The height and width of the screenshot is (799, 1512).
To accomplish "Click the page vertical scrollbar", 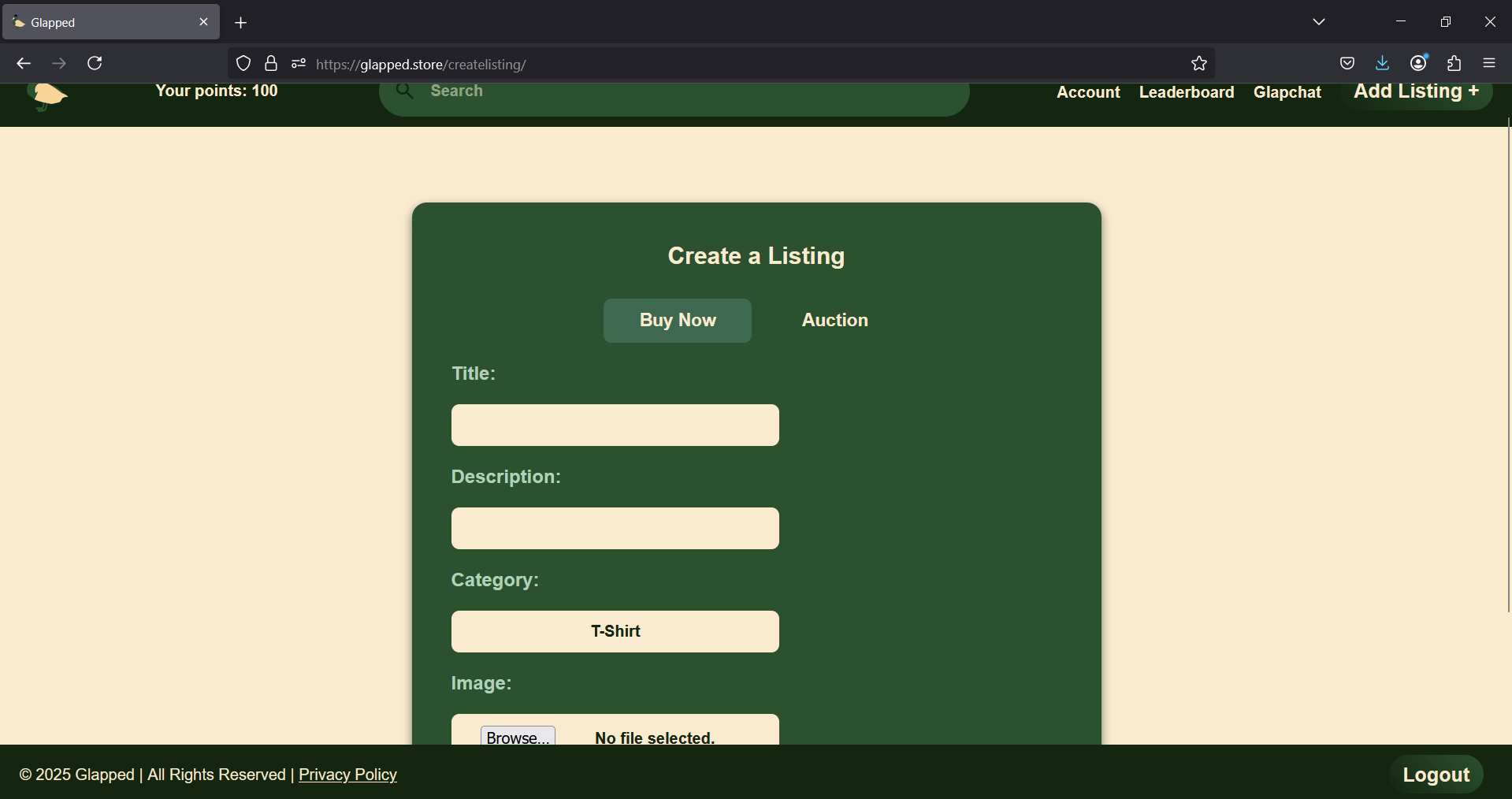I will click(x=1508, y=364).
